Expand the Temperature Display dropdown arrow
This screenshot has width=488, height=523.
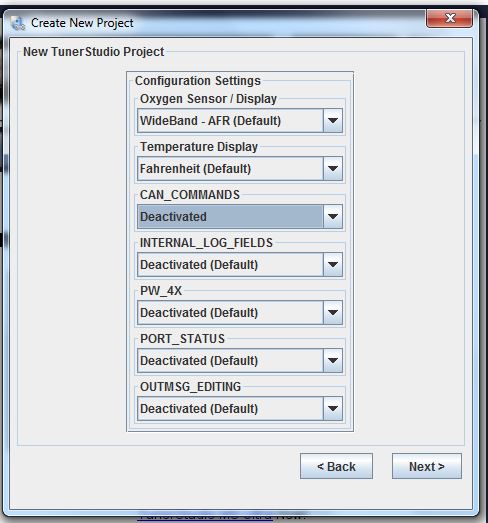click(x=333, y=168)
